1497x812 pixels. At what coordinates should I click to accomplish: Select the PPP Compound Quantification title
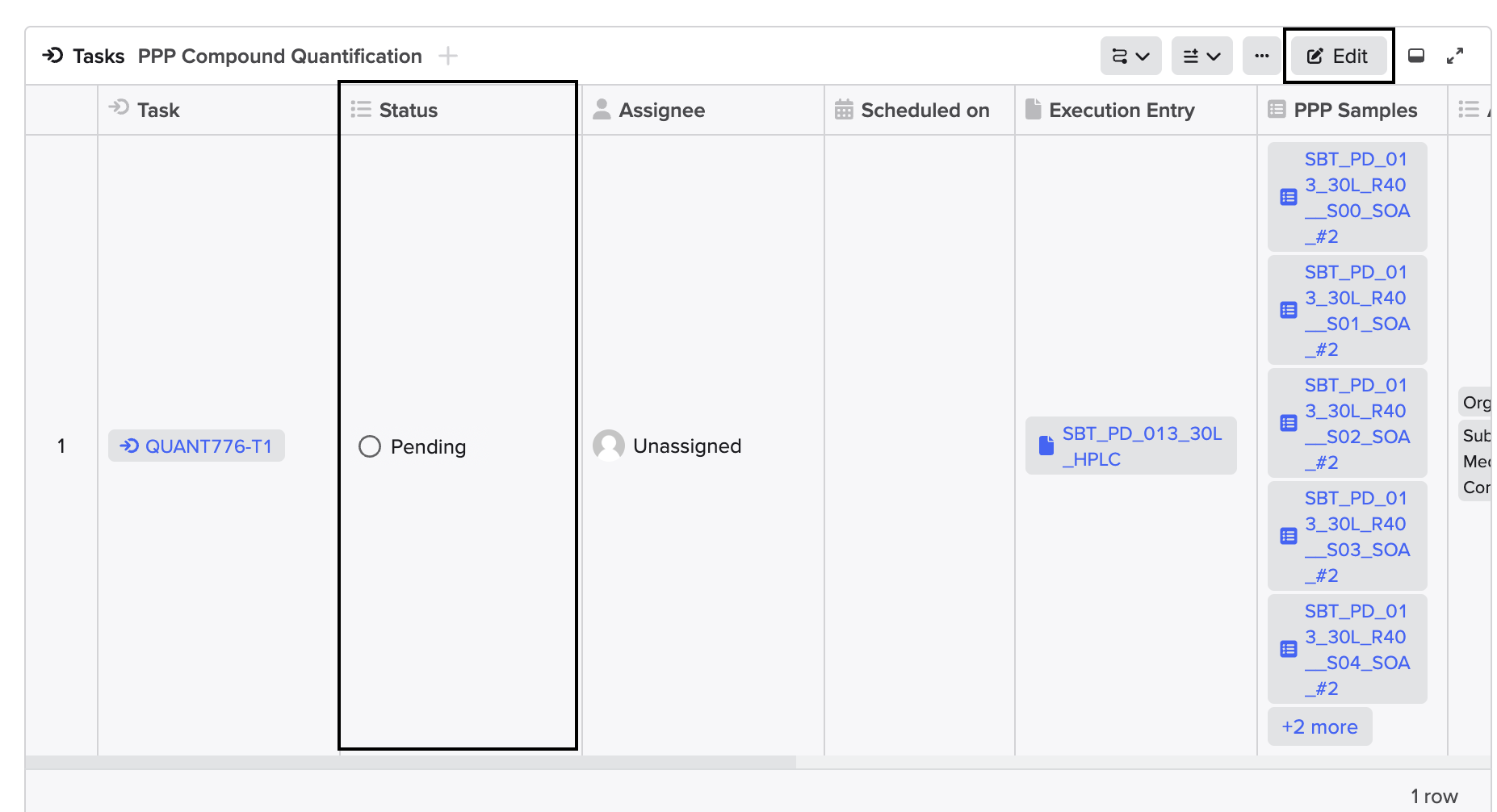279,56
